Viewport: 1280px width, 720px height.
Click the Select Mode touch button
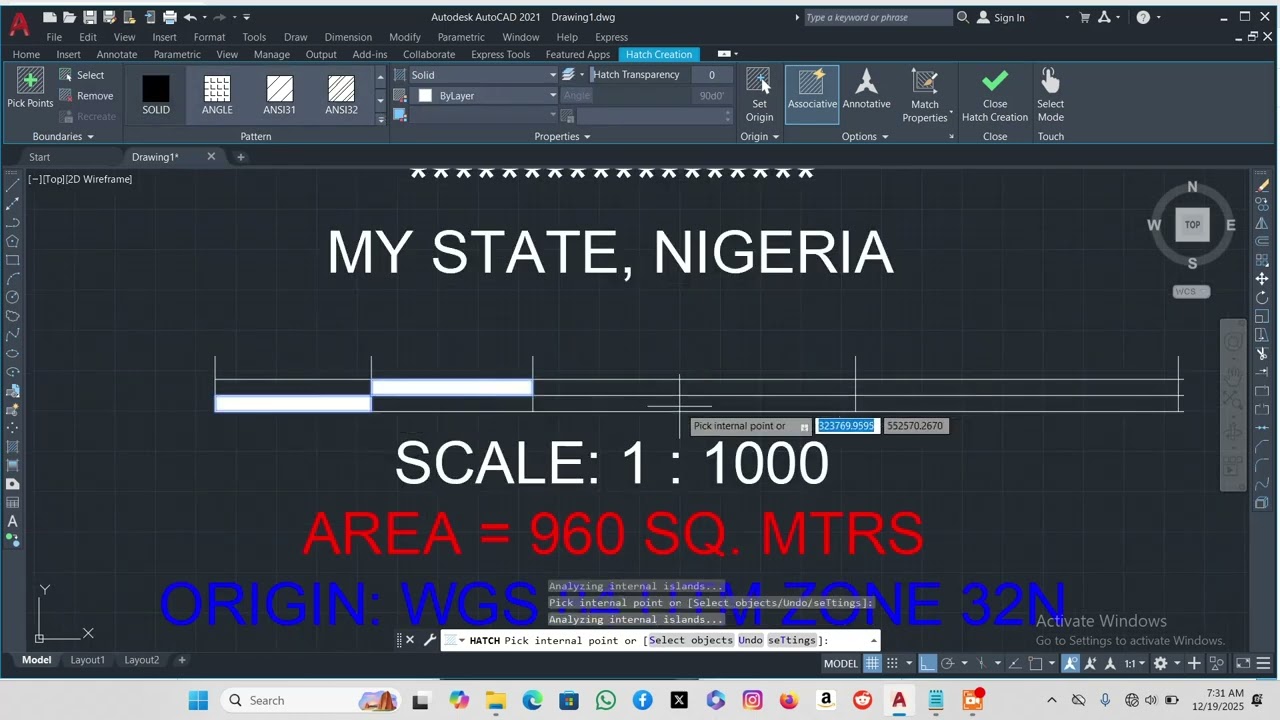1050,95
